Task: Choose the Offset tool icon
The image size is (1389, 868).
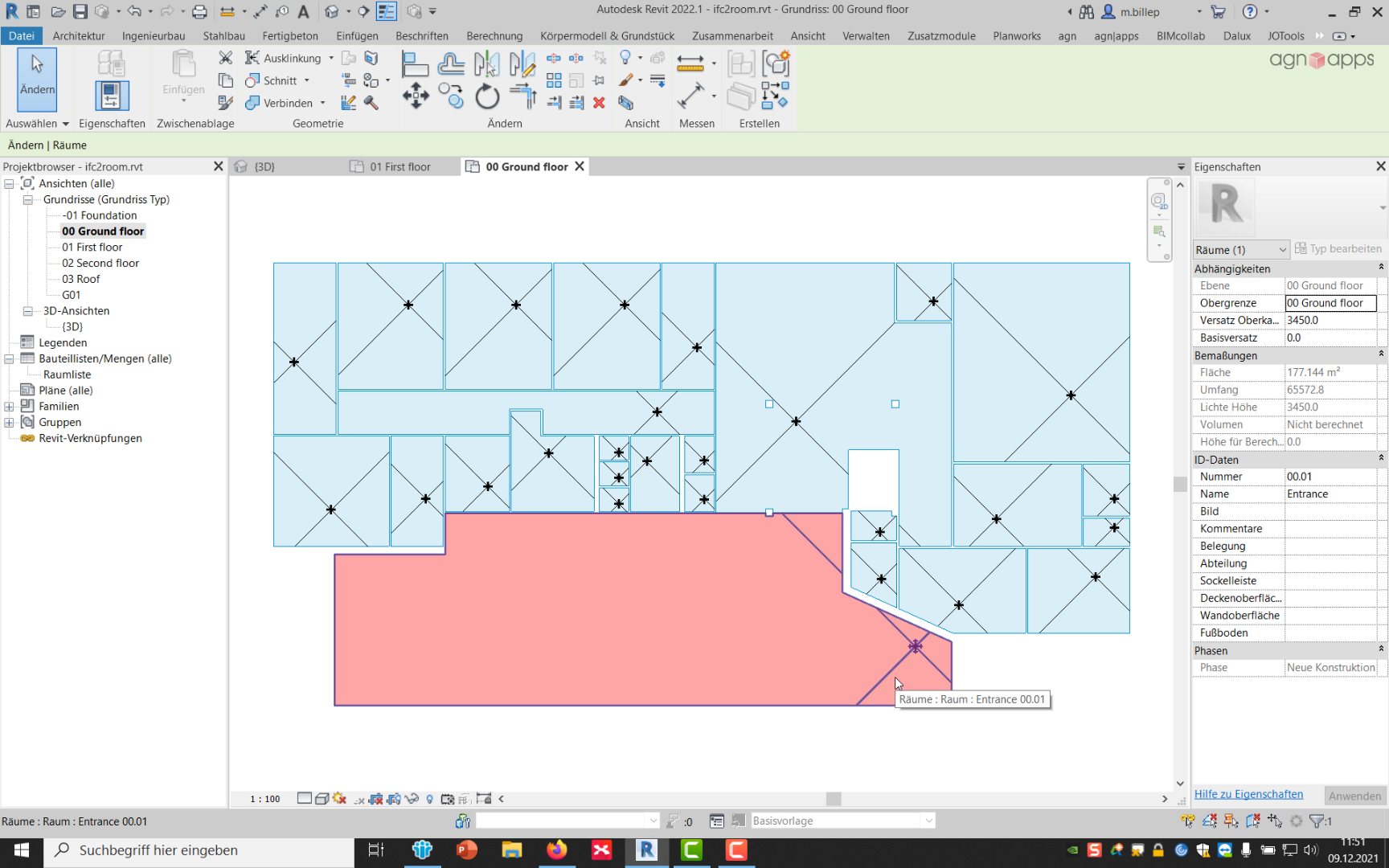Action: click(x=451, y=63)
